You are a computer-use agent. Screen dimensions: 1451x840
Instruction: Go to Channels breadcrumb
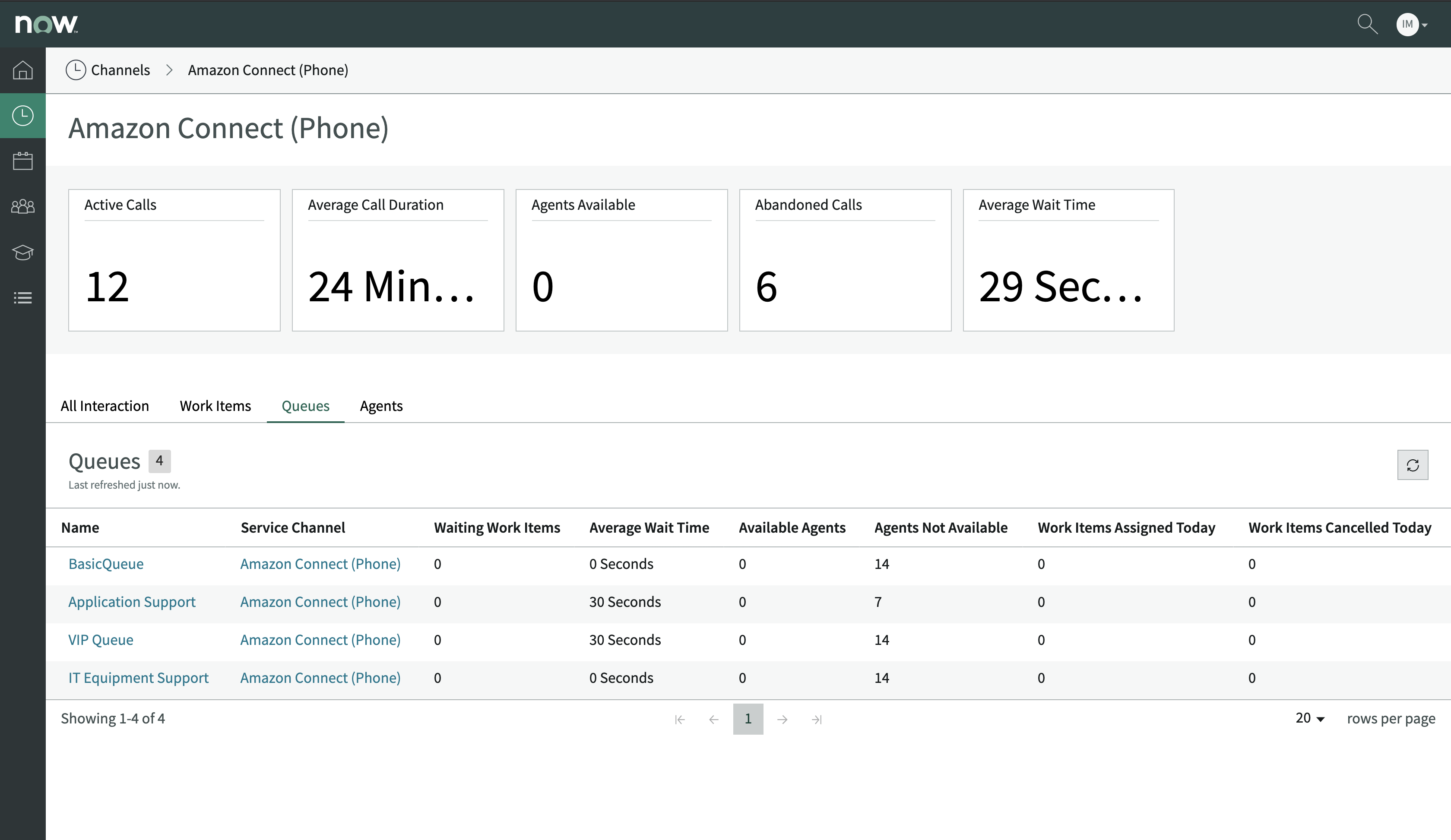tap(120, 69)
